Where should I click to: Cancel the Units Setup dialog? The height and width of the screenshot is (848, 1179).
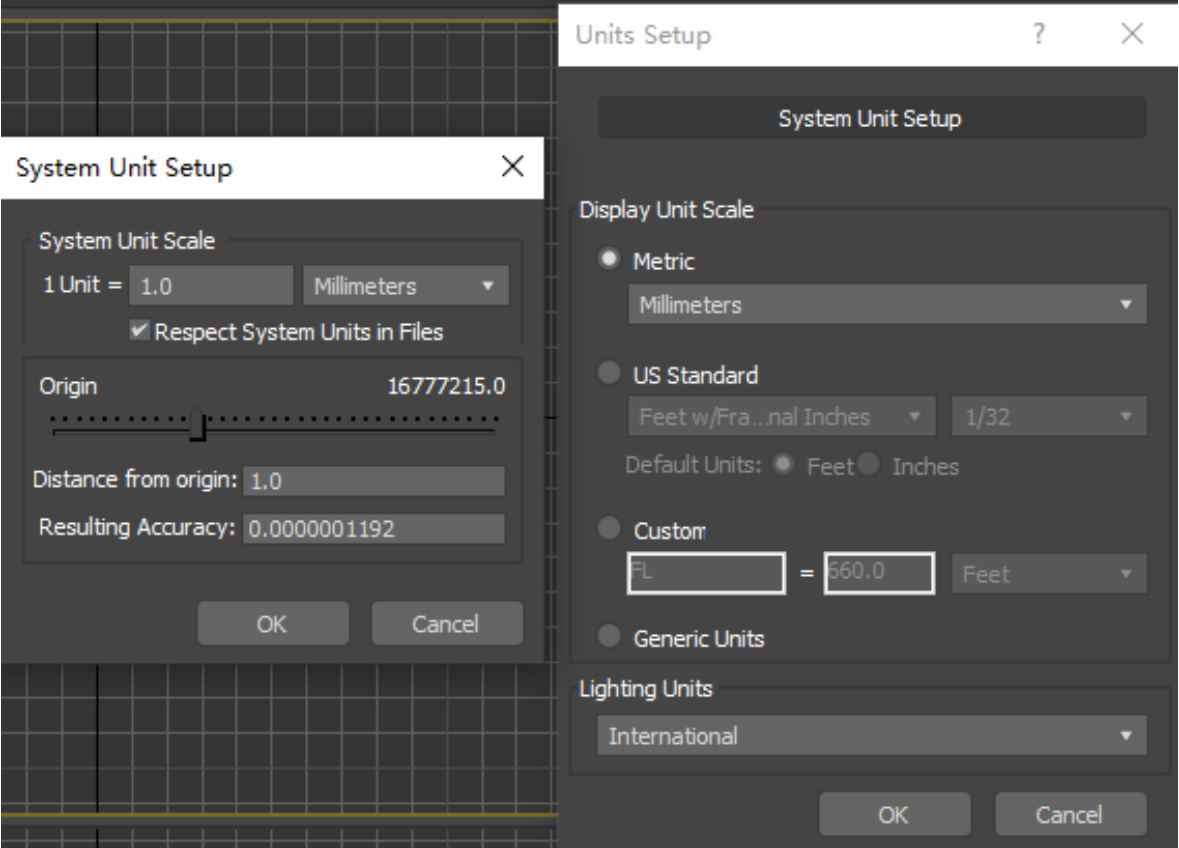pyautogui.click(x=1070, y=815)
